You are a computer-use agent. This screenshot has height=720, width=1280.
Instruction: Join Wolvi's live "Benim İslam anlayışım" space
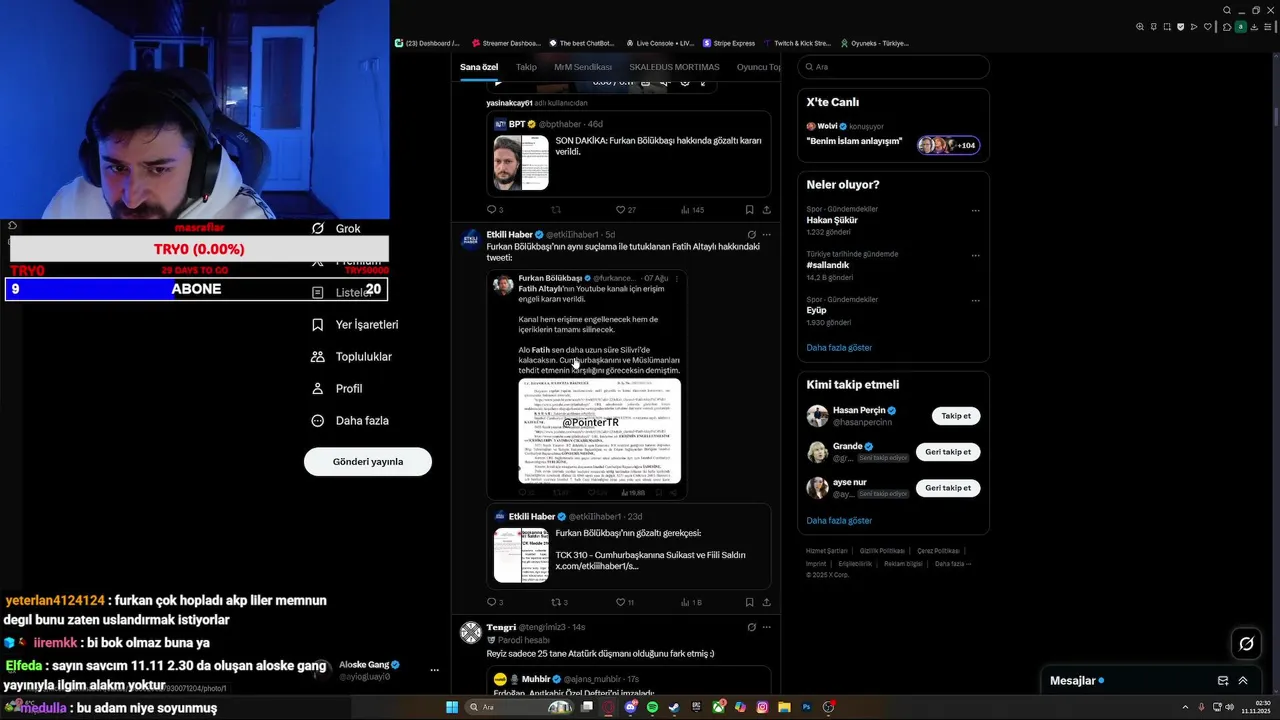point(893,138)
